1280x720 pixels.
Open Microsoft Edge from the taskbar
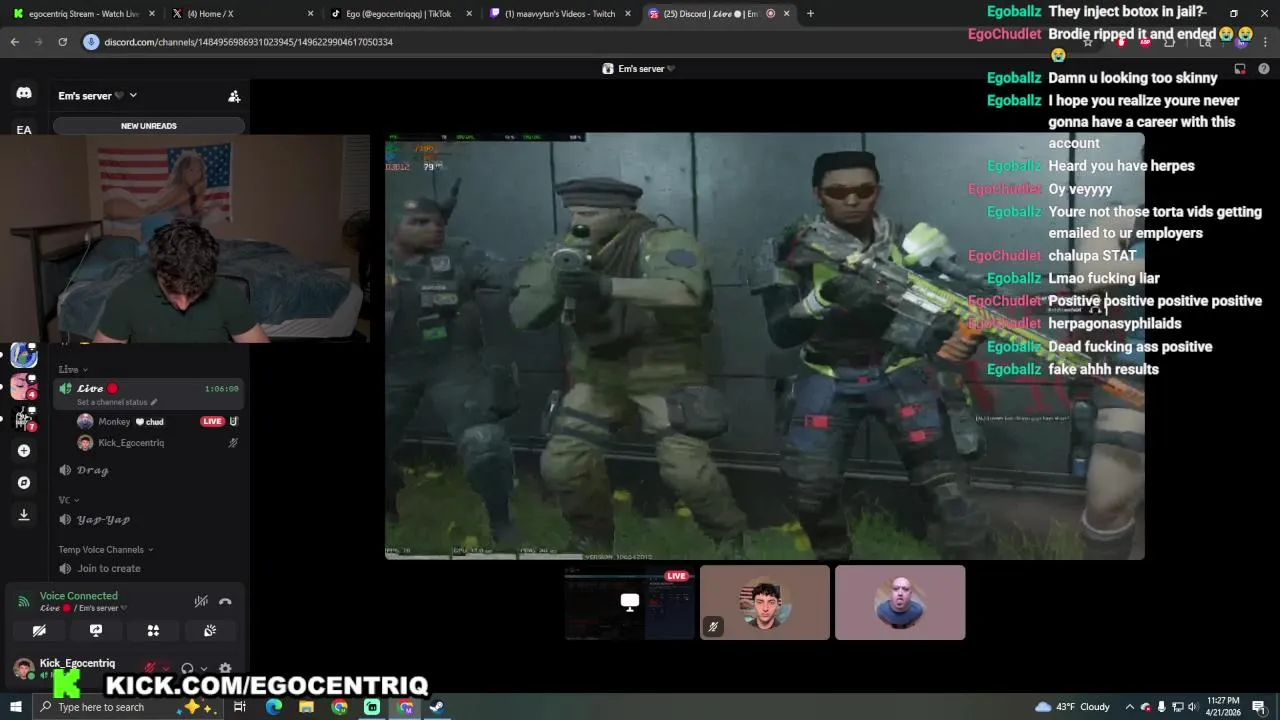point(273,707)
